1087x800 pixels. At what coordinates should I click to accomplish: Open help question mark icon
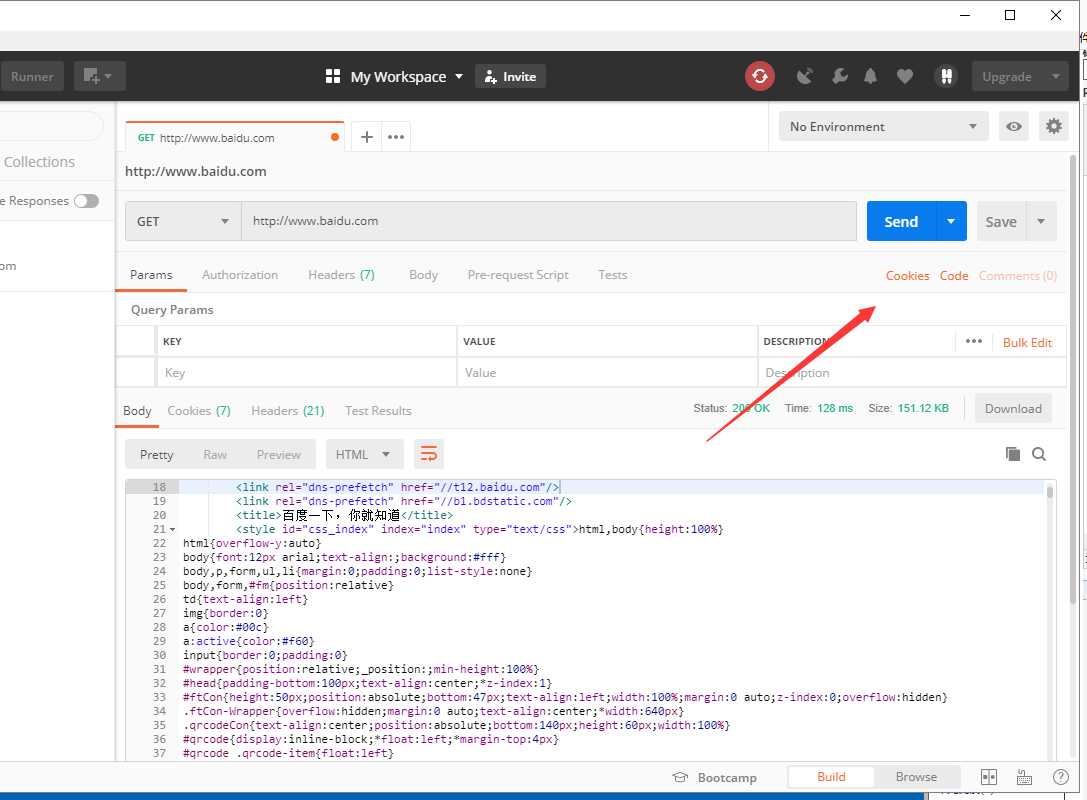pyautogui.click(x=1061, y=777)
